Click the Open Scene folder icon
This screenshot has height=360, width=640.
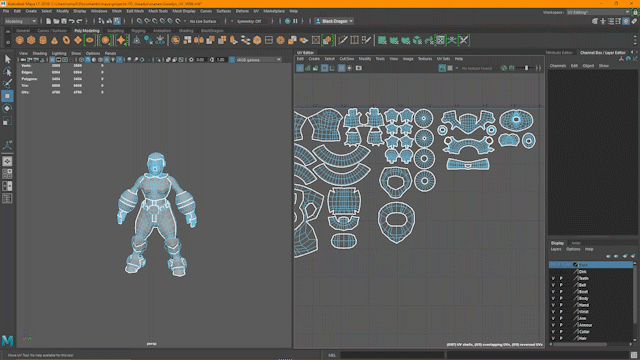coord(56,21)
